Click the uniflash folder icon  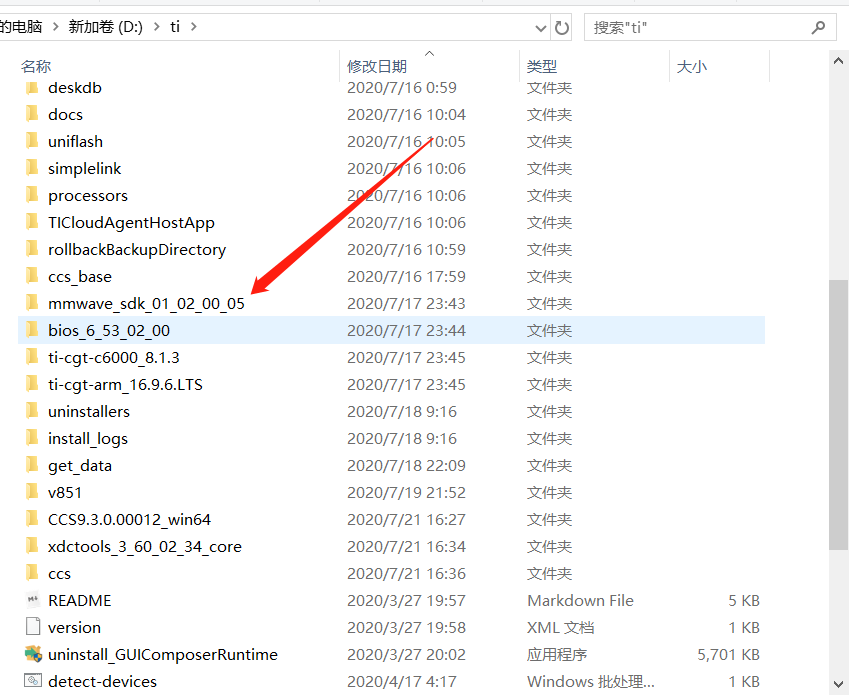[x=32, y=141]
